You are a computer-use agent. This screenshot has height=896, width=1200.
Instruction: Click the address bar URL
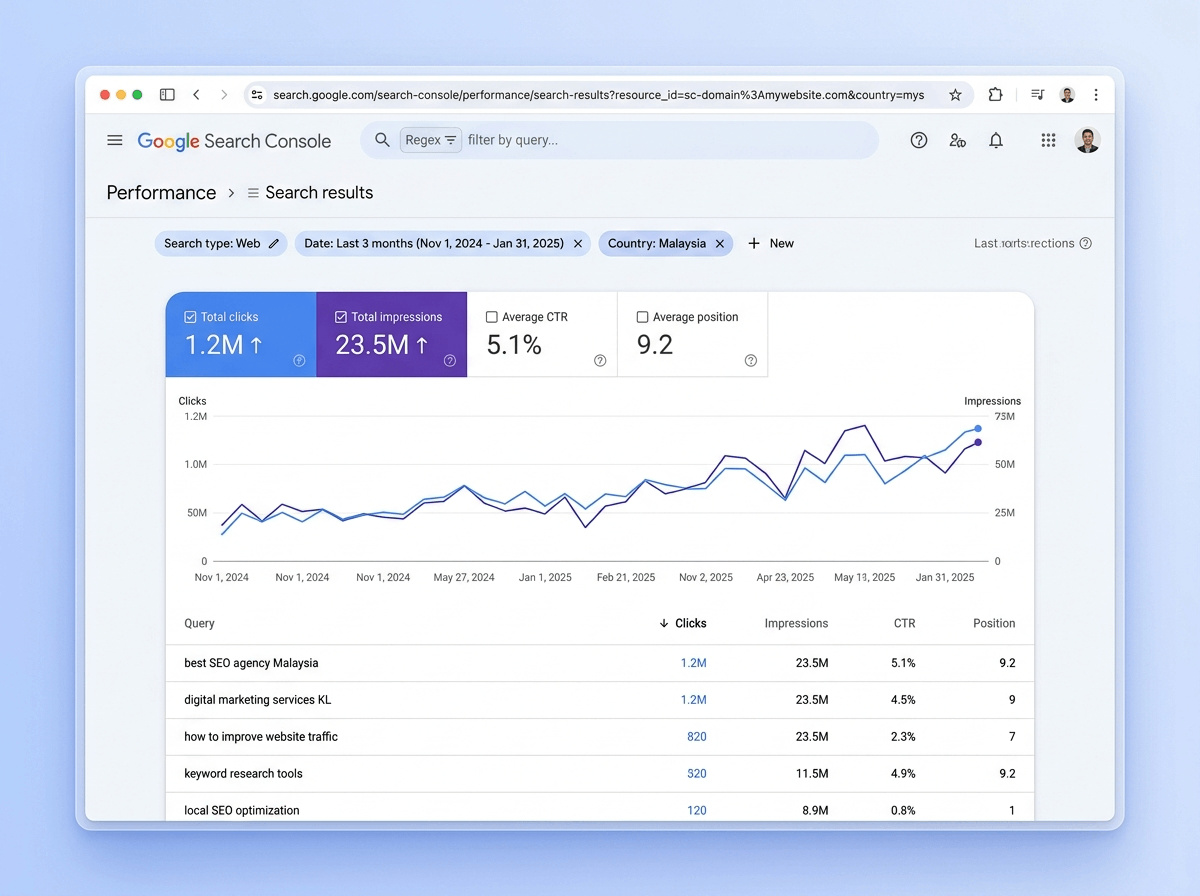tap(598, 95)
